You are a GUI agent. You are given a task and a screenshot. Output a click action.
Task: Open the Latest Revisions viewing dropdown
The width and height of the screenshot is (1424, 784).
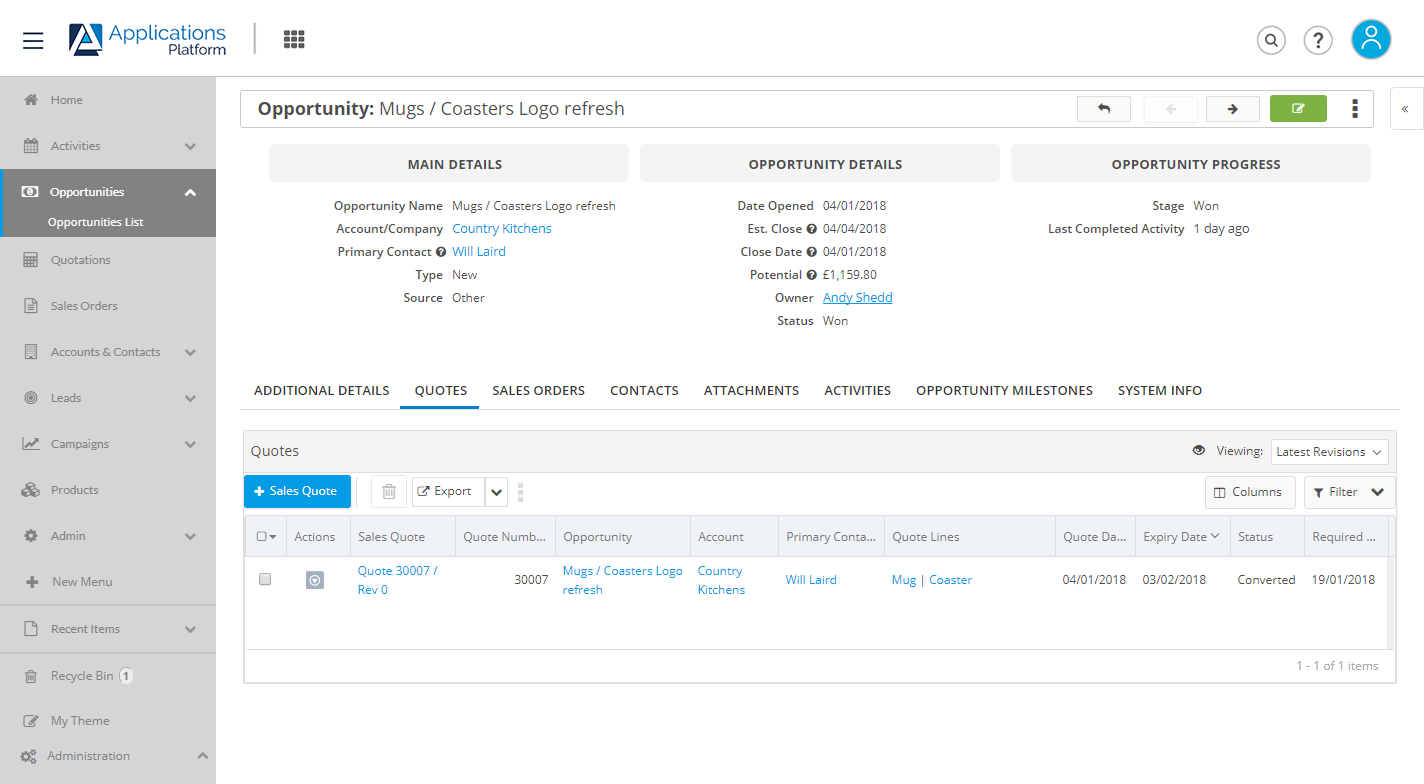point(1330,452)
